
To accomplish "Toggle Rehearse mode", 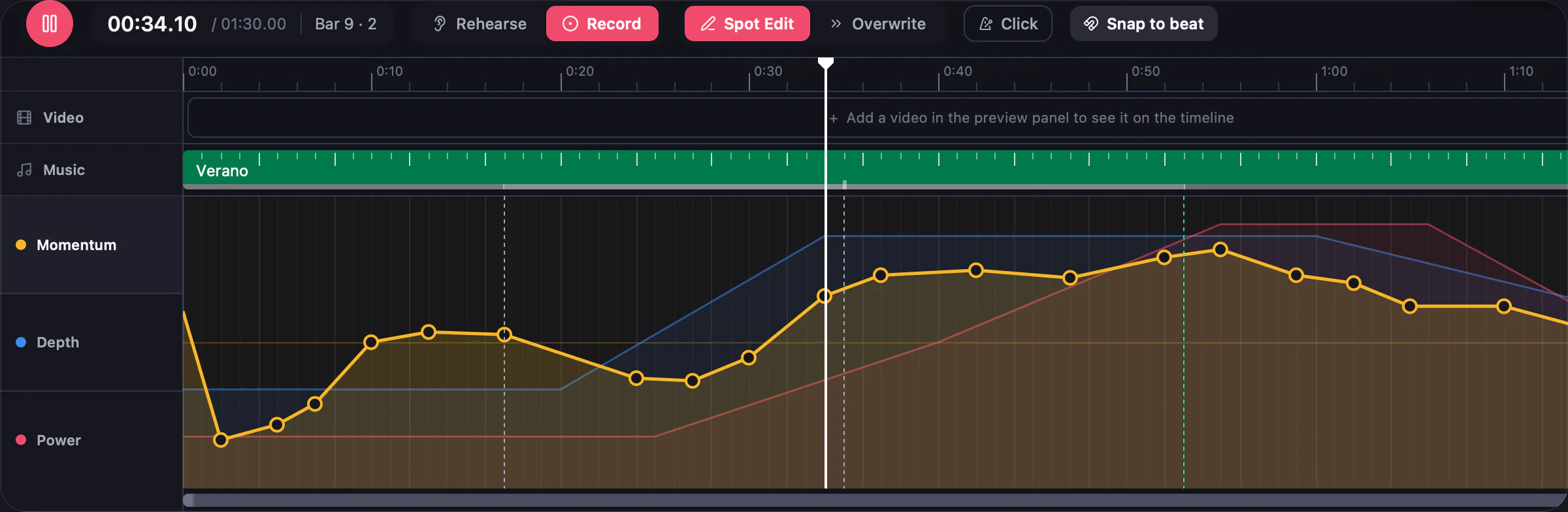I will (x=480, y=24).
